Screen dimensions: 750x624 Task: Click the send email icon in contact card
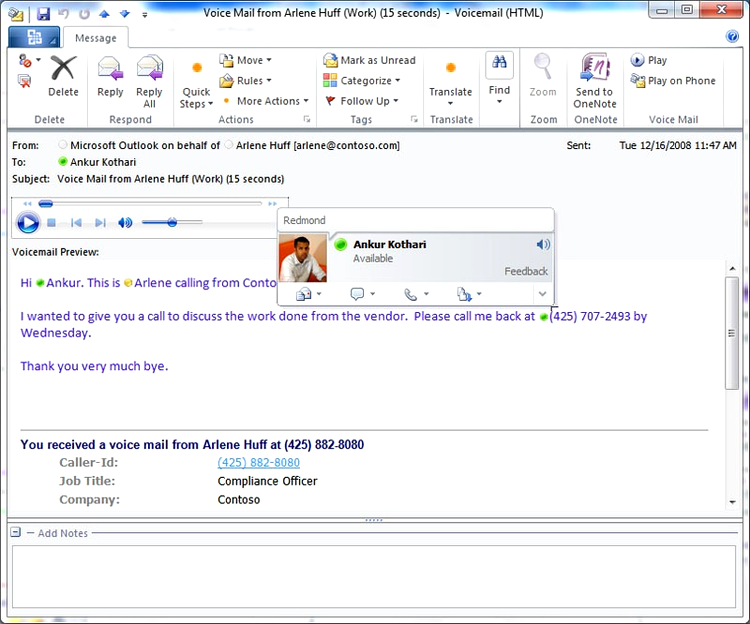pyautogui.click(x=303, y=294)
